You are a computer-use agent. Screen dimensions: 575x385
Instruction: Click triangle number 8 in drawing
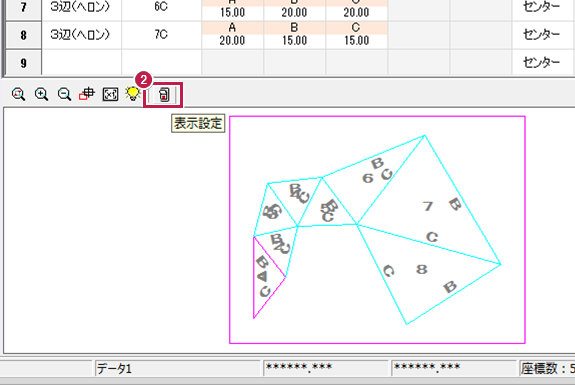click(x=422, y=270)
